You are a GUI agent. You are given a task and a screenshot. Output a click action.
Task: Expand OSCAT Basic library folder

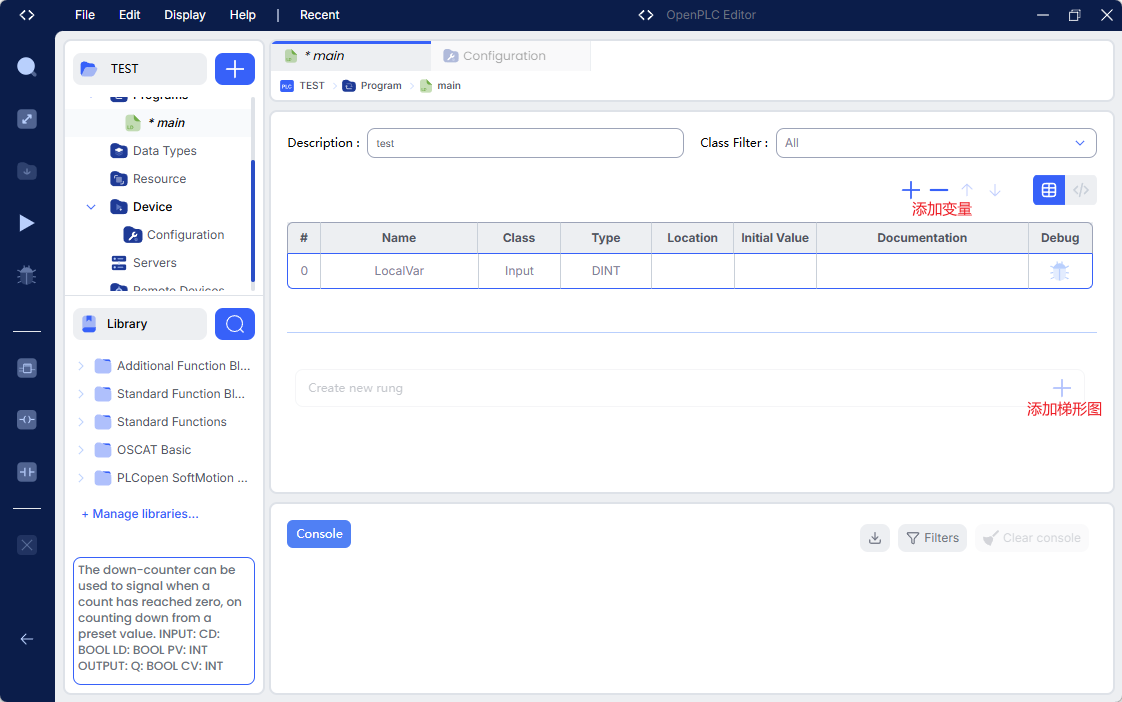click(81, 449)
